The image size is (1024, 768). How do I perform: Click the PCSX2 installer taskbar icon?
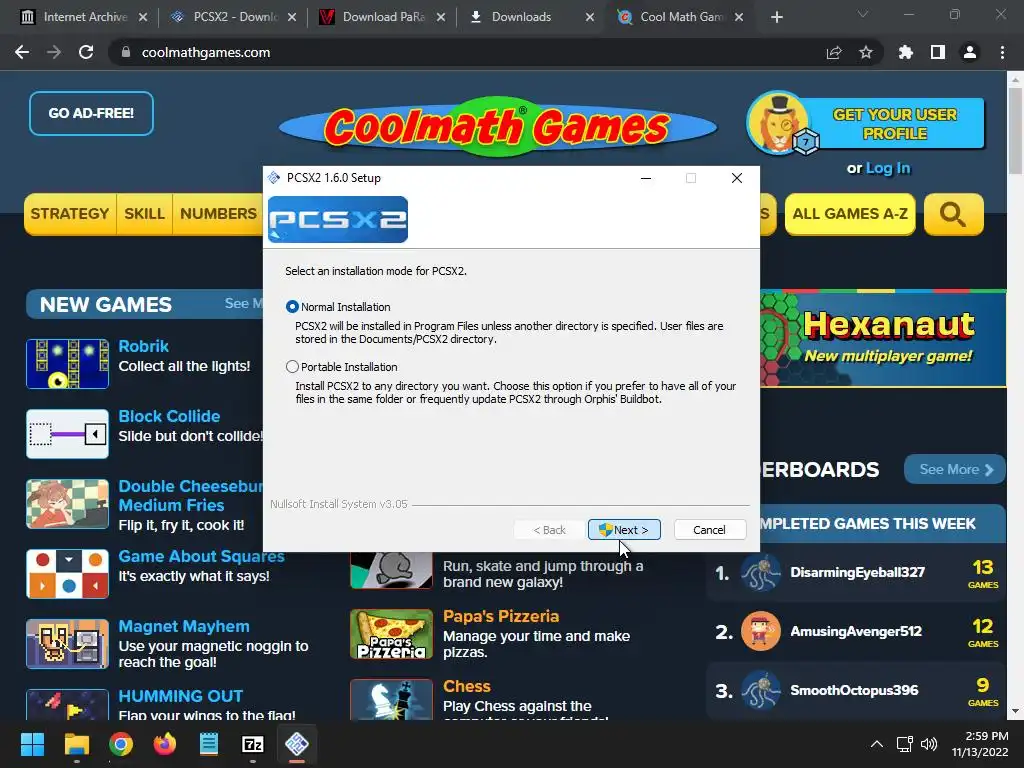click(x=297, y=744)
